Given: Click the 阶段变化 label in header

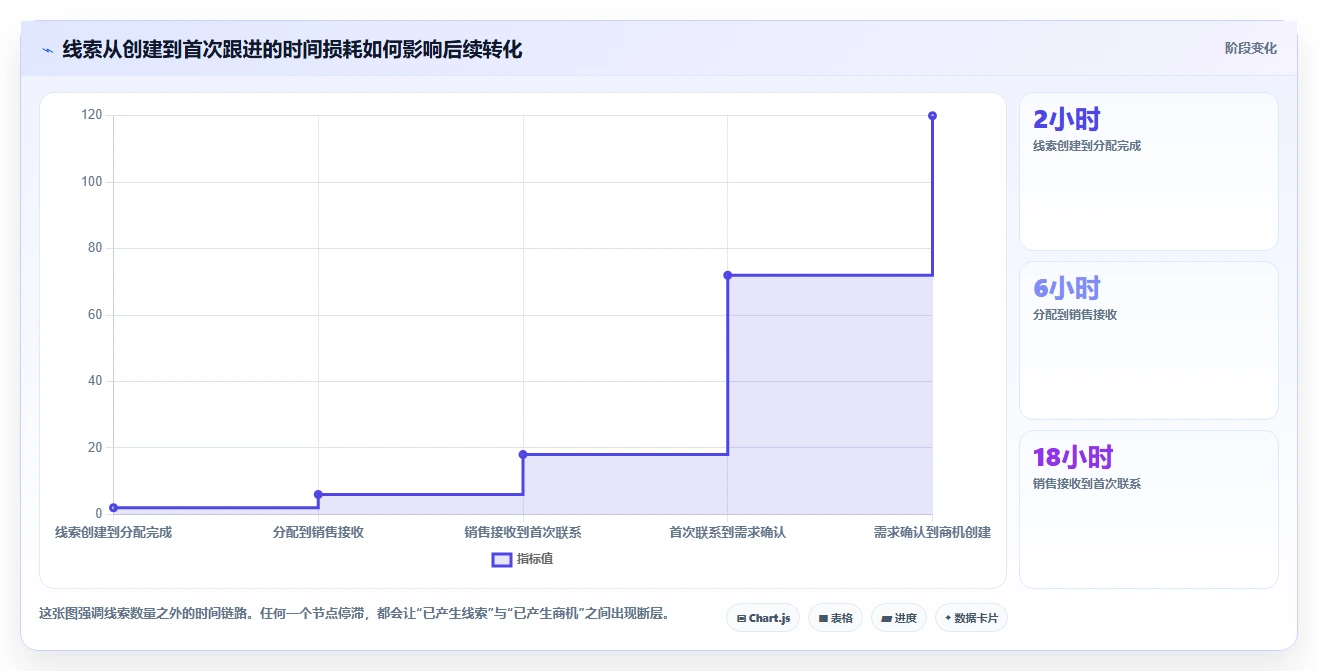Looking at the screenshot, I should coord(1250,48).
